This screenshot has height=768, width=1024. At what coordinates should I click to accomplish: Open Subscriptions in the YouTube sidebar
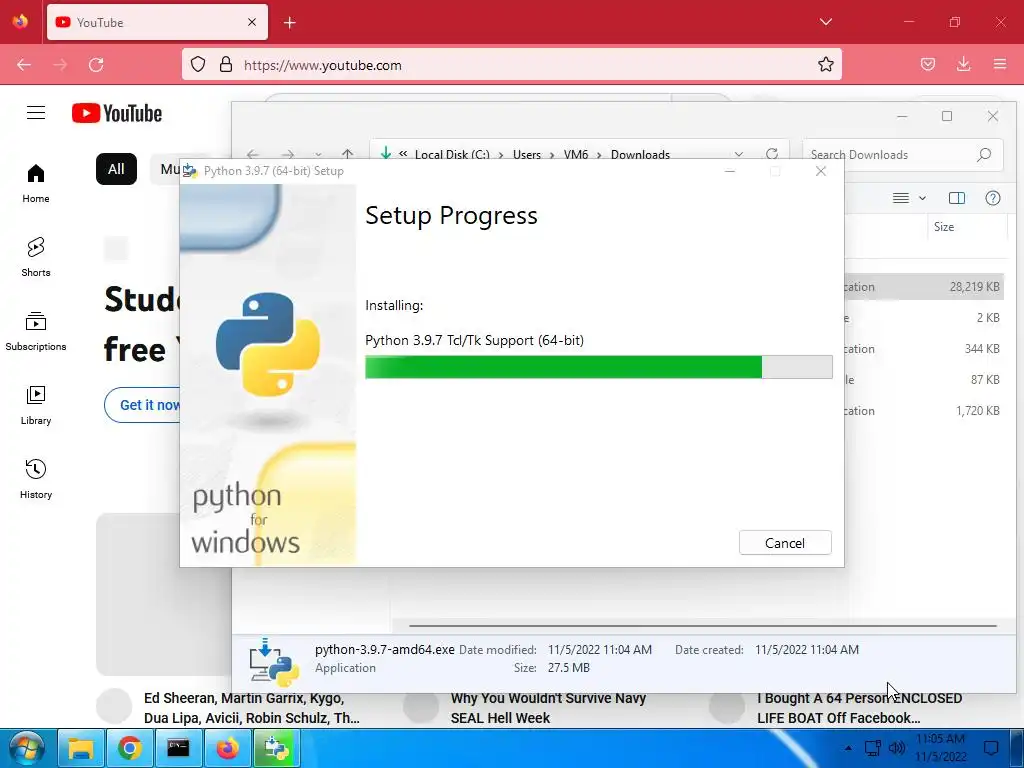36,331
